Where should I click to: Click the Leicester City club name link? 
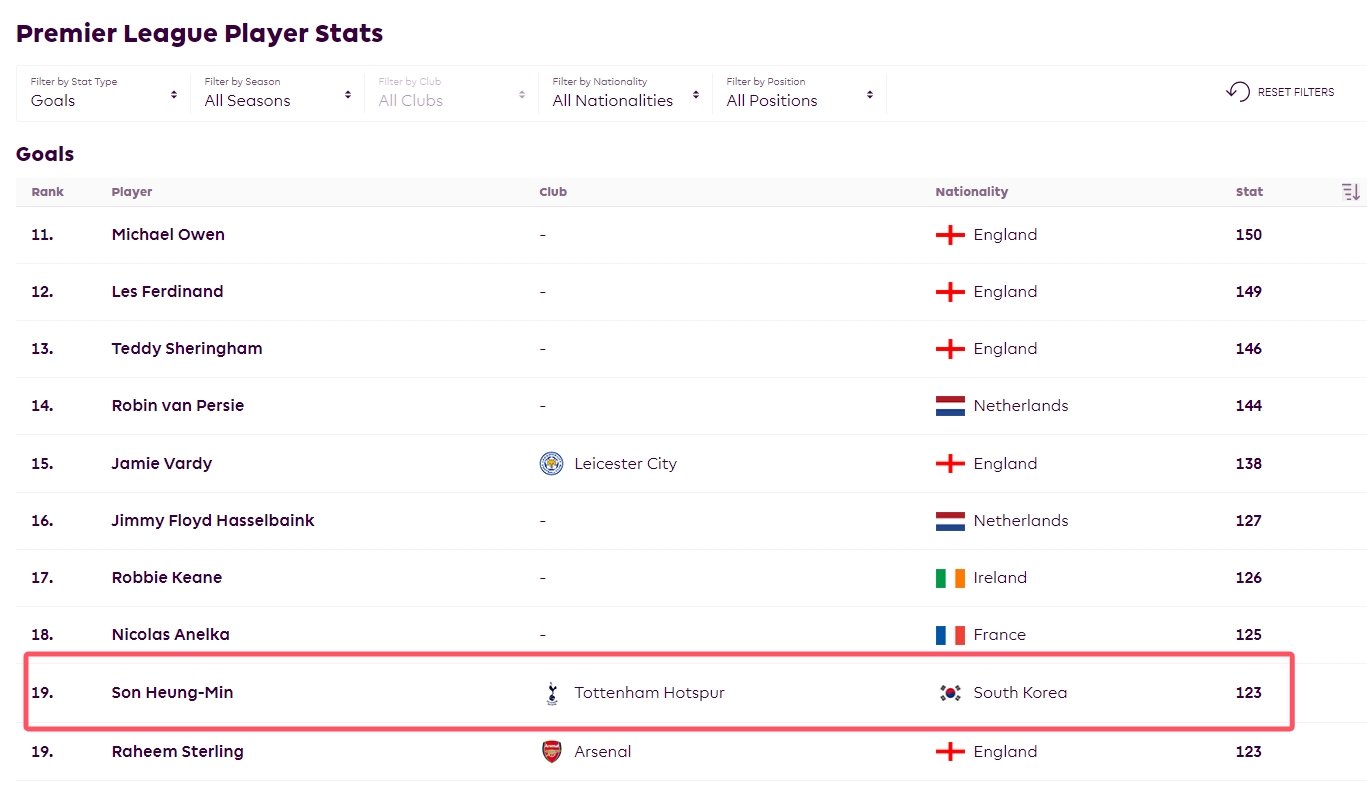click(625, 464)
